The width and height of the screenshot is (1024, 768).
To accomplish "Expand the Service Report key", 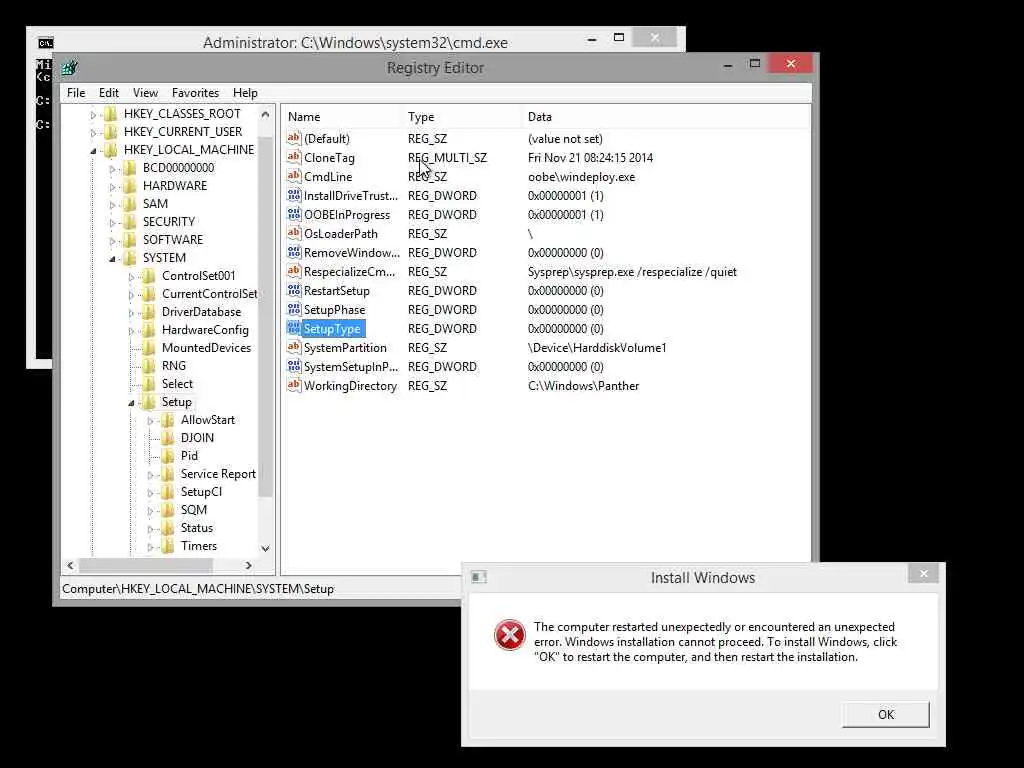I will (x=150, y=475).
